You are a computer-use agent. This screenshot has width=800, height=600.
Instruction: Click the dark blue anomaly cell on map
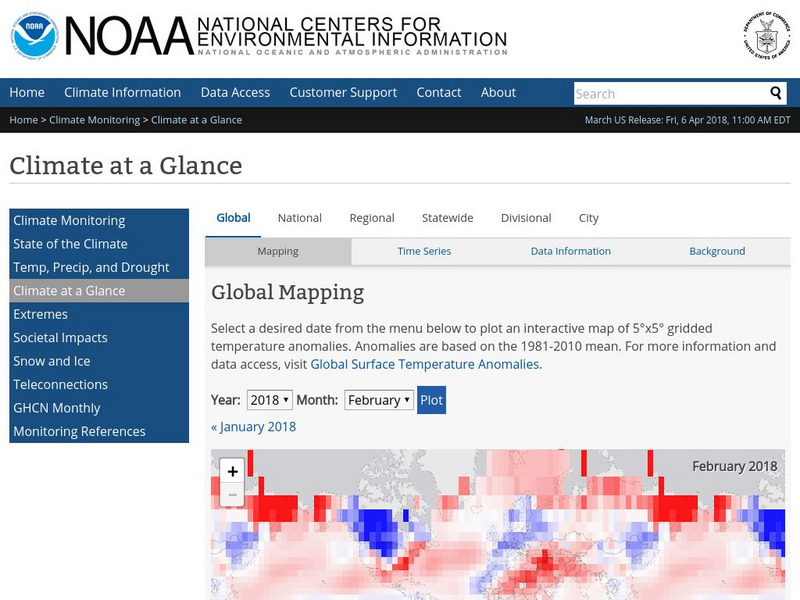(375, 522)
